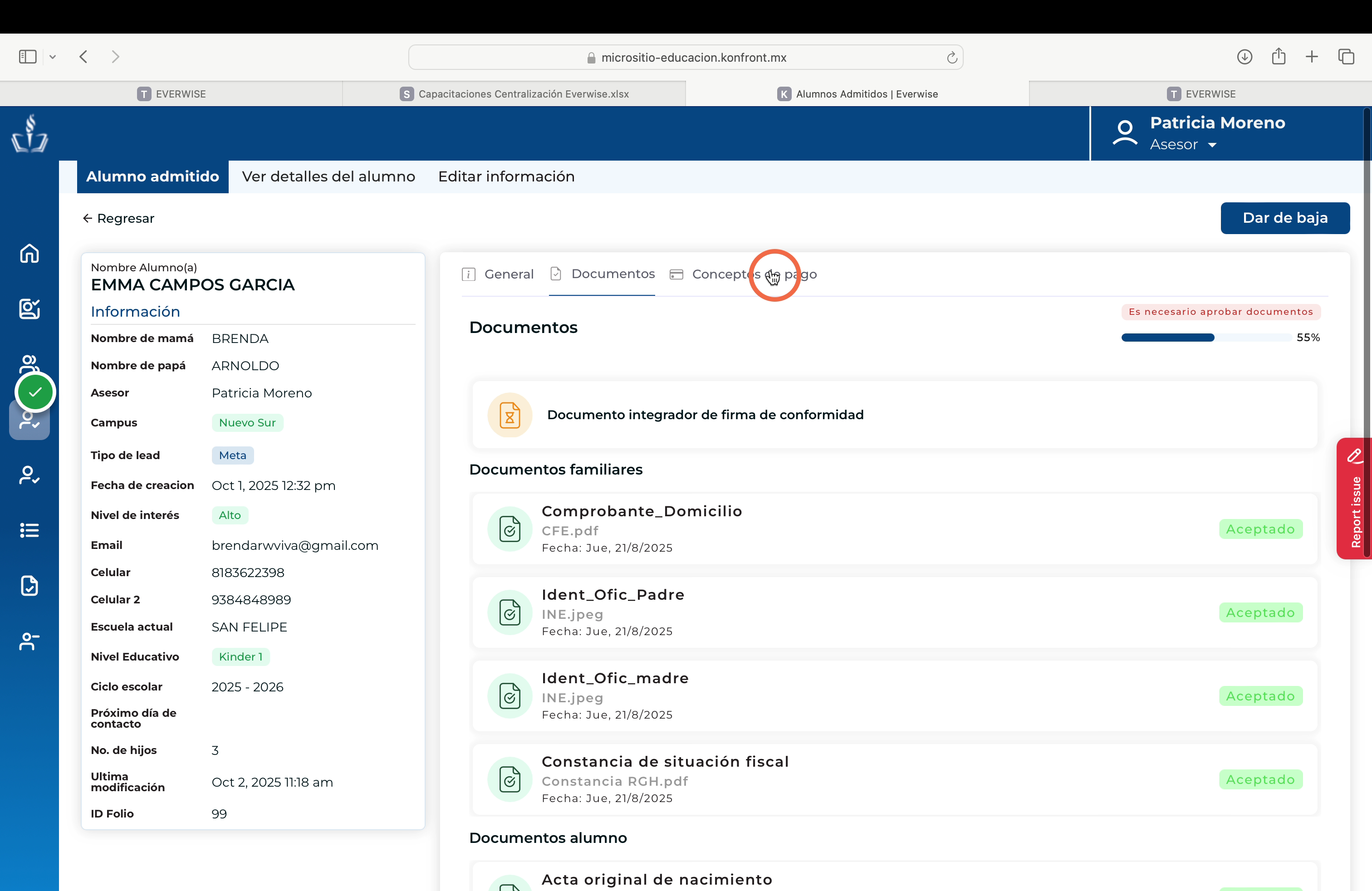Open Ver detalles del alumno tab

(x=328, y=176)
